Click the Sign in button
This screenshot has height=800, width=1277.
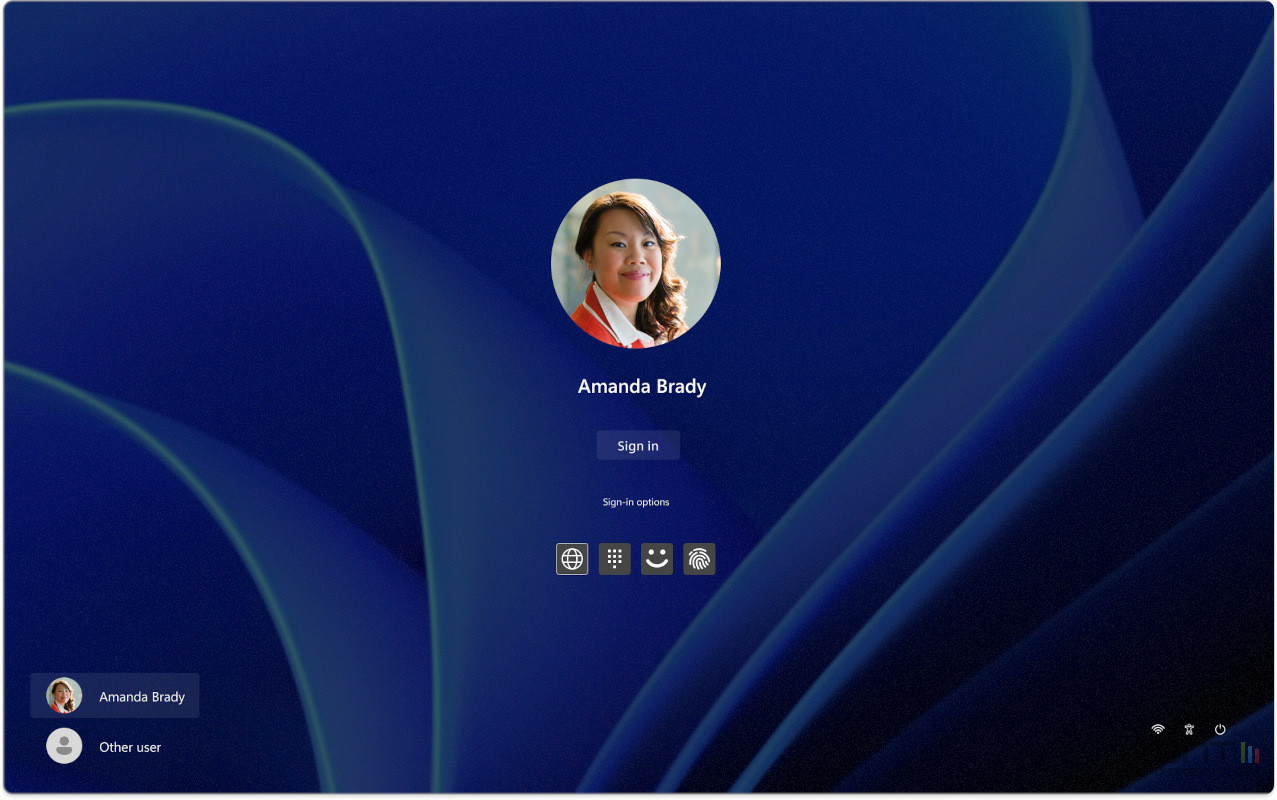coord(638,446)
